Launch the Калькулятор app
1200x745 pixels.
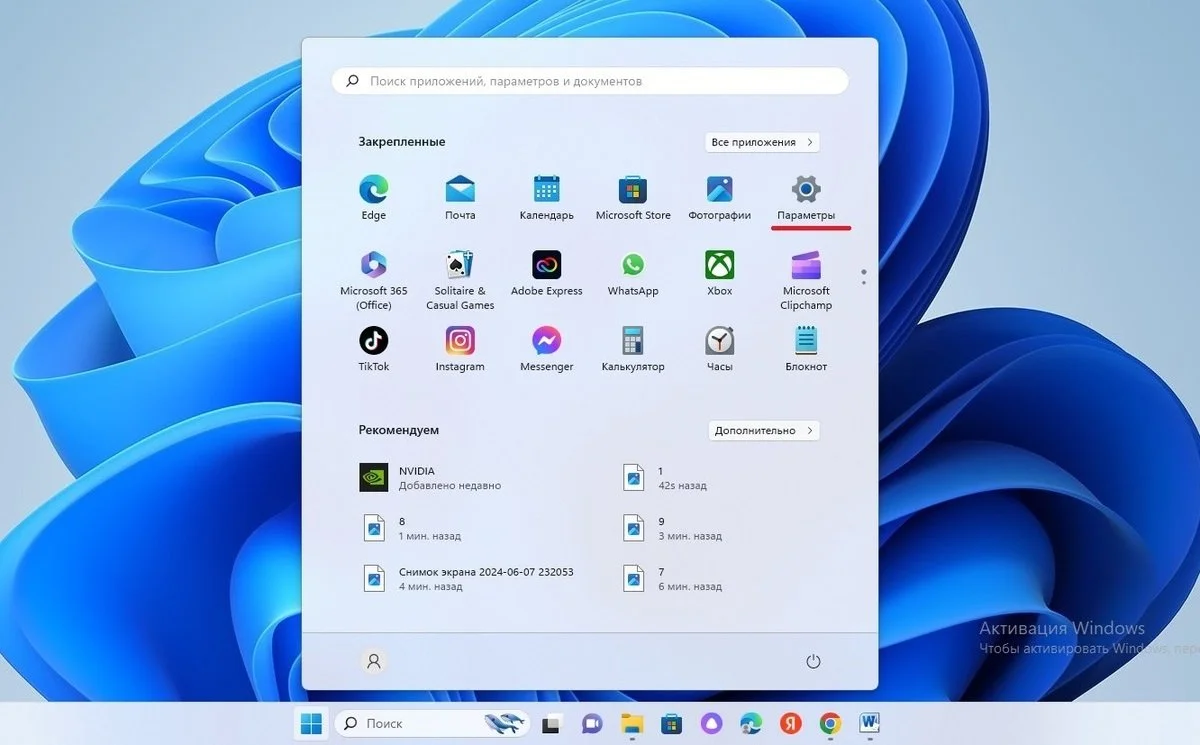point(633,350)
